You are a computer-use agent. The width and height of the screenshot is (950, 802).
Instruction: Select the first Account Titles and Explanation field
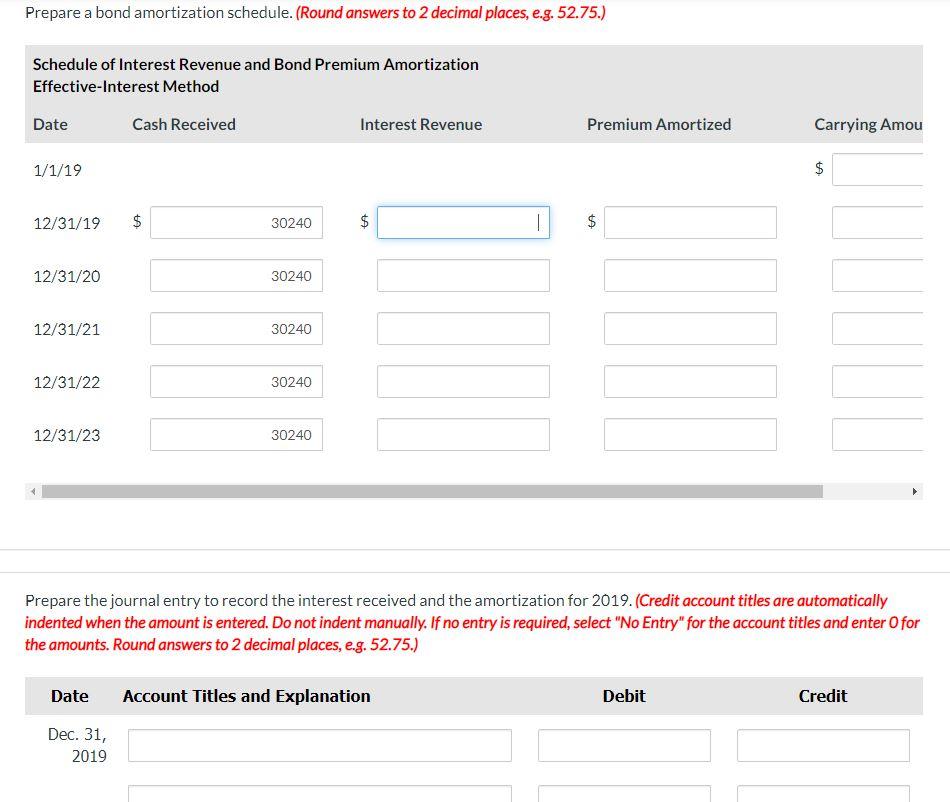[320, 744]
